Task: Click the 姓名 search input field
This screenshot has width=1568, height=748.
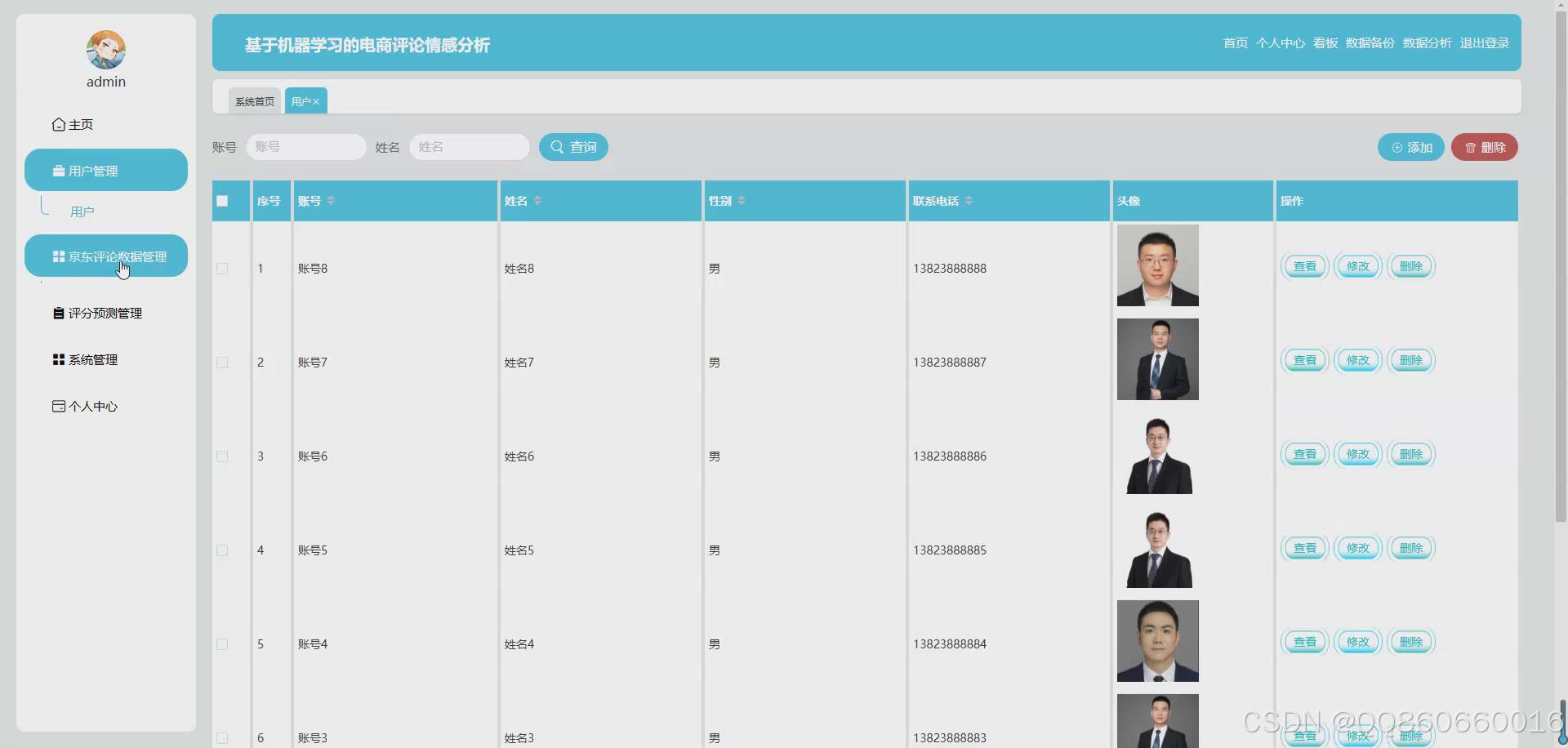Action: pyautogui.click(x=470, y=147)
